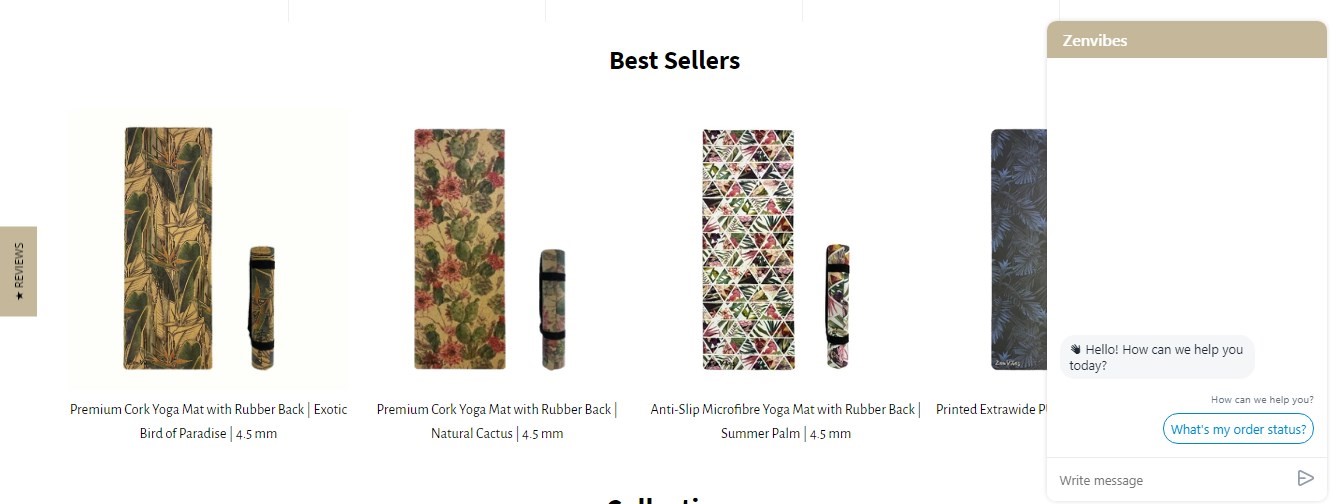The image size is (1343, 504).
Task: Click the 'Best Sellers' heading
Action: [x=675, y=60]
